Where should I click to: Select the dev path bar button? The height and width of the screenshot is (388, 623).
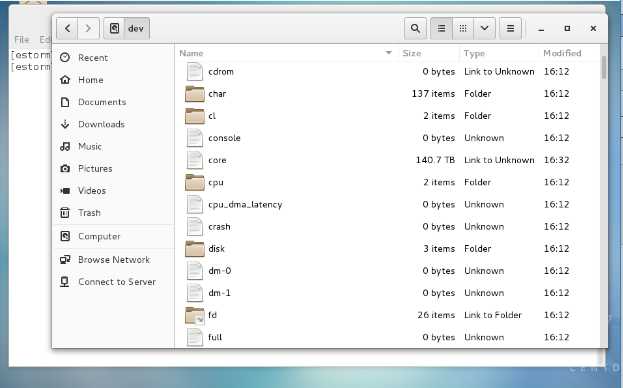(x=136, y=28)
